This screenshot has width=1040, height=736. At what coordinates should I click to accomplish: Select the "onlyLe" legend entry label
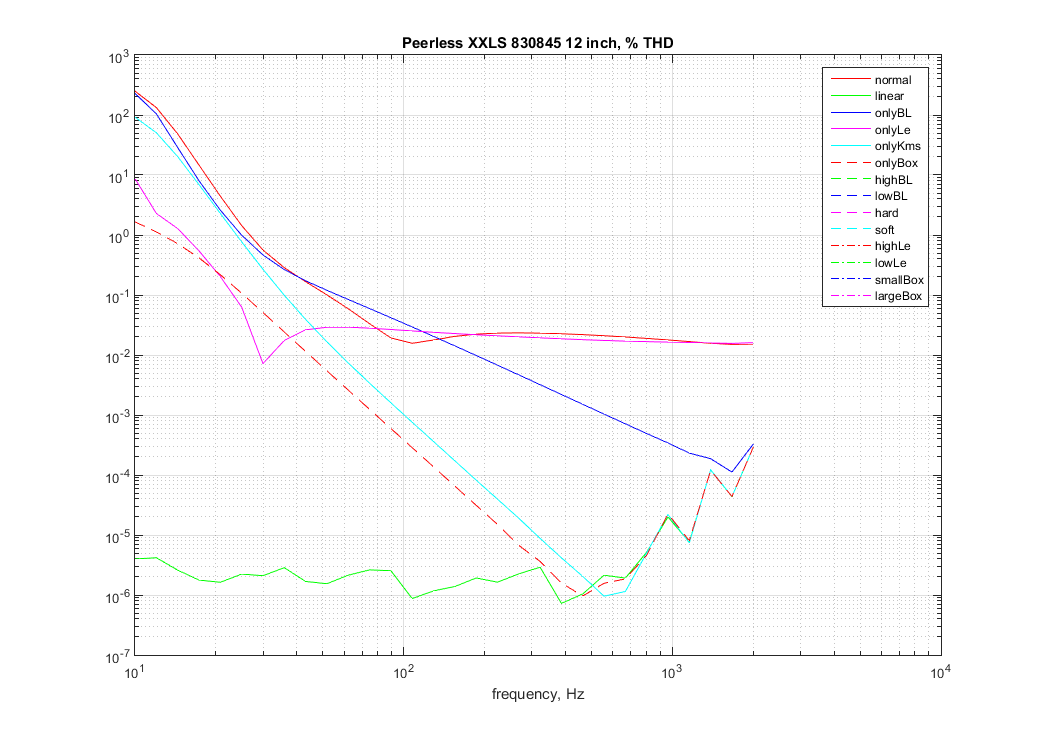pos(893,130)
